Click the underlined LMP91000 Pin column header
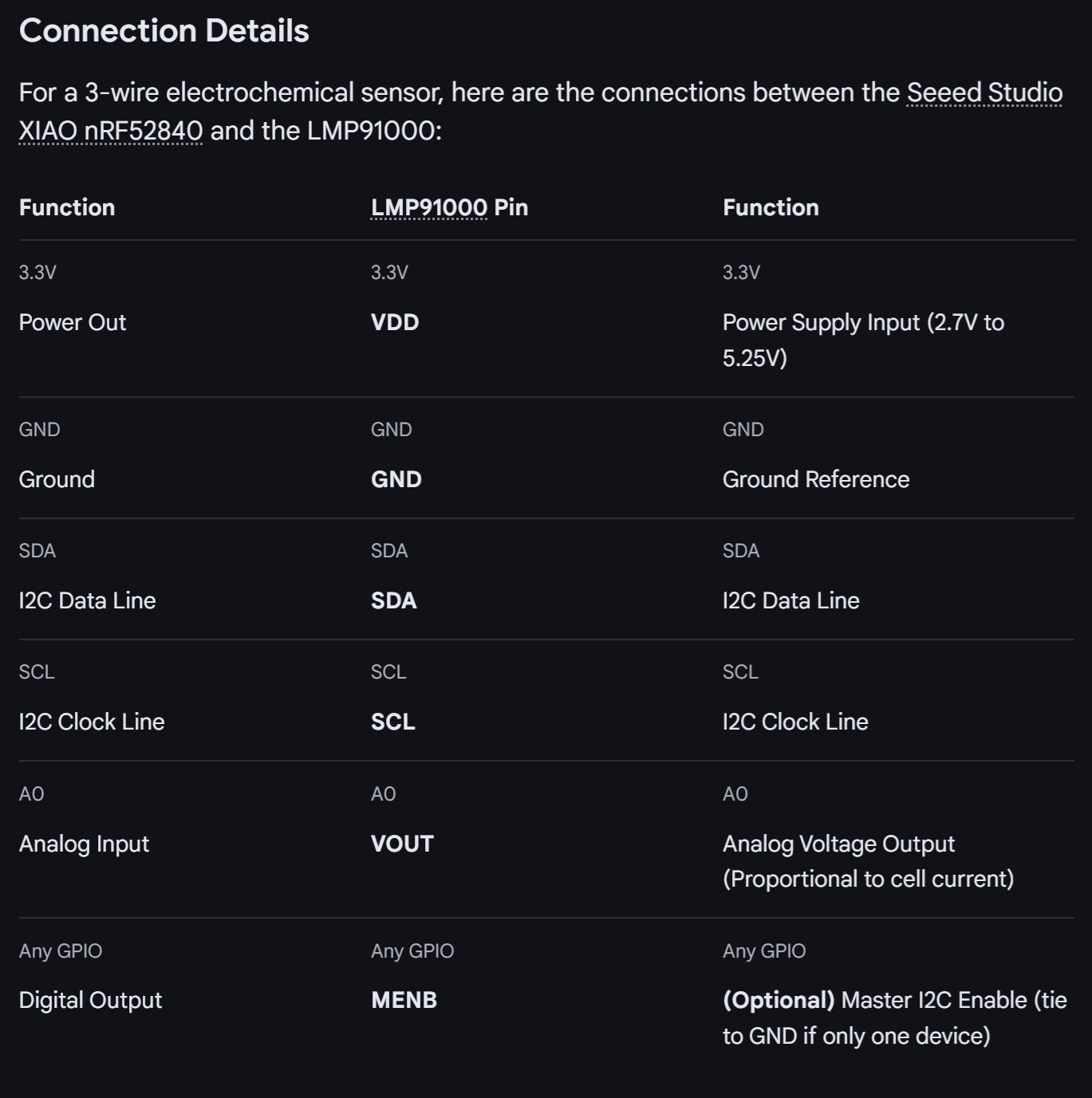1092x1098 pixels. tap(429, 208)
